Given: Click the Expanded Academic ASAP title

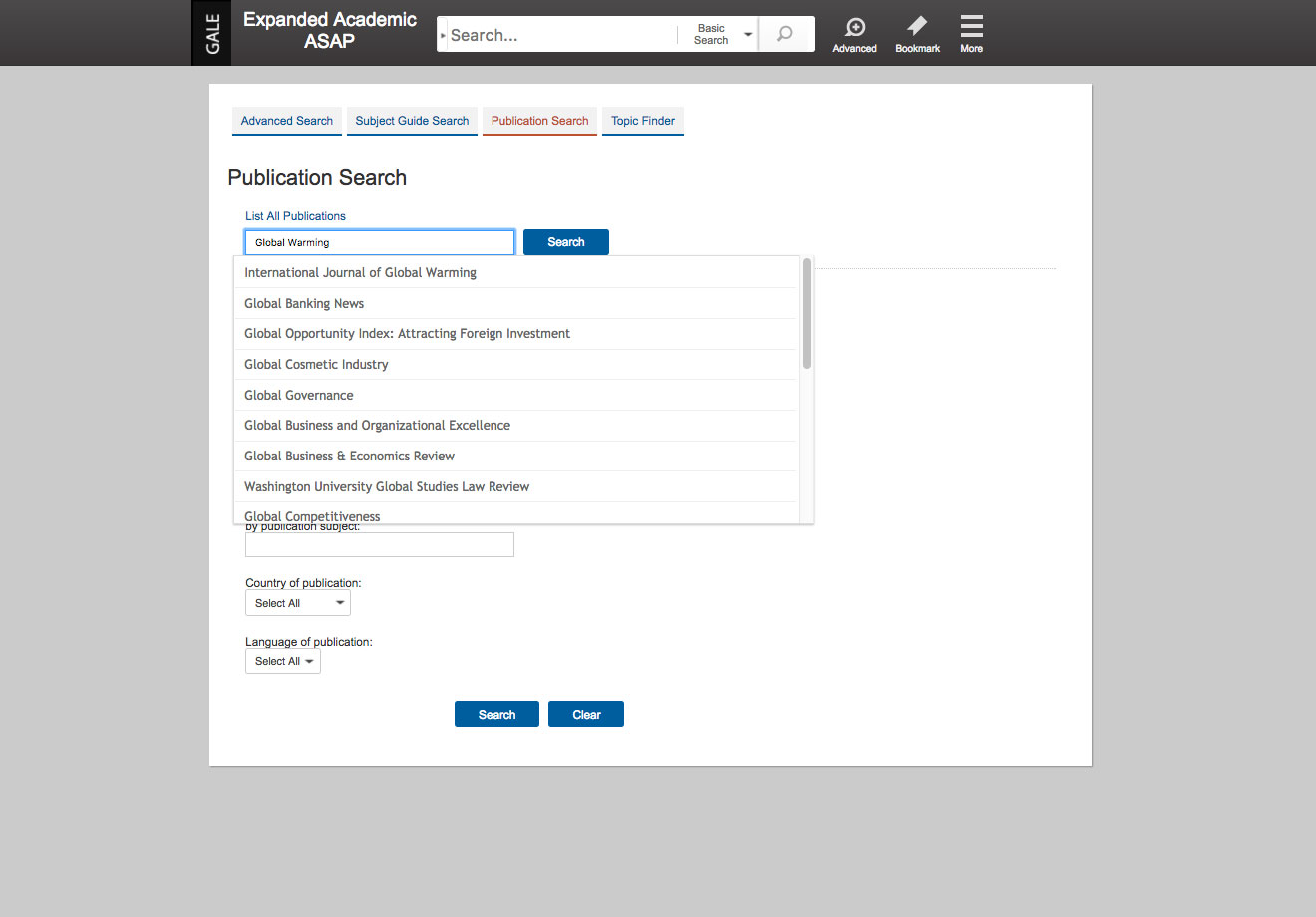Looking at the screenshot, I should tap(330, 30).
